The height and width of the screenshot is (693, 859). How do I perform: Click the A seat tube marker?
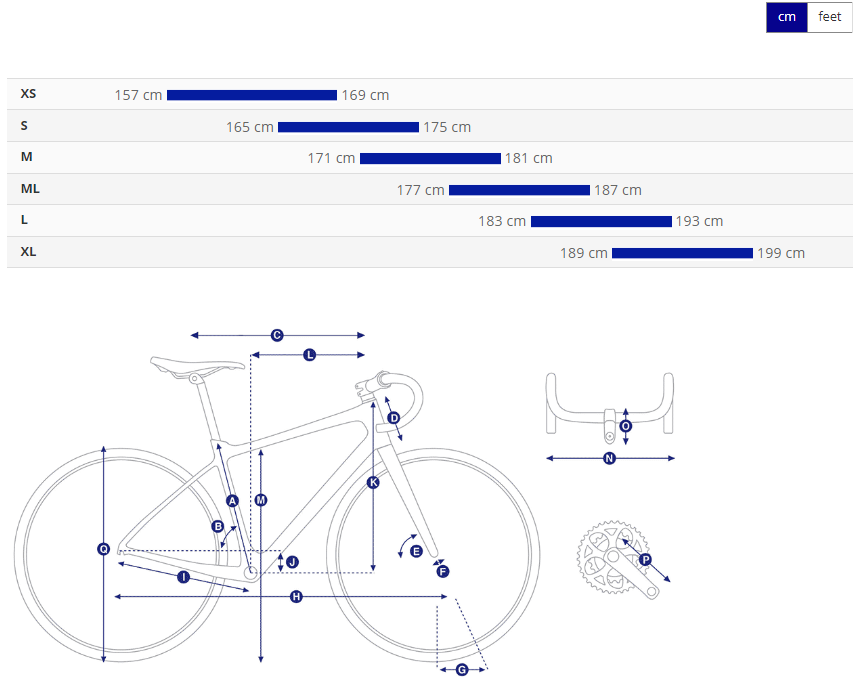[232, 500]
